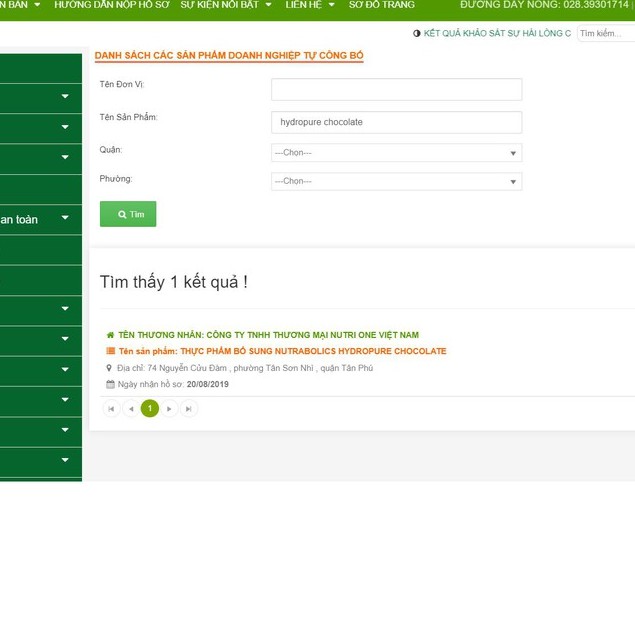This screenshot has width=635, height=635.
Task: Click the 'Tìm thấy 1 kết quả' text
Action: click(x=173, y=282)
